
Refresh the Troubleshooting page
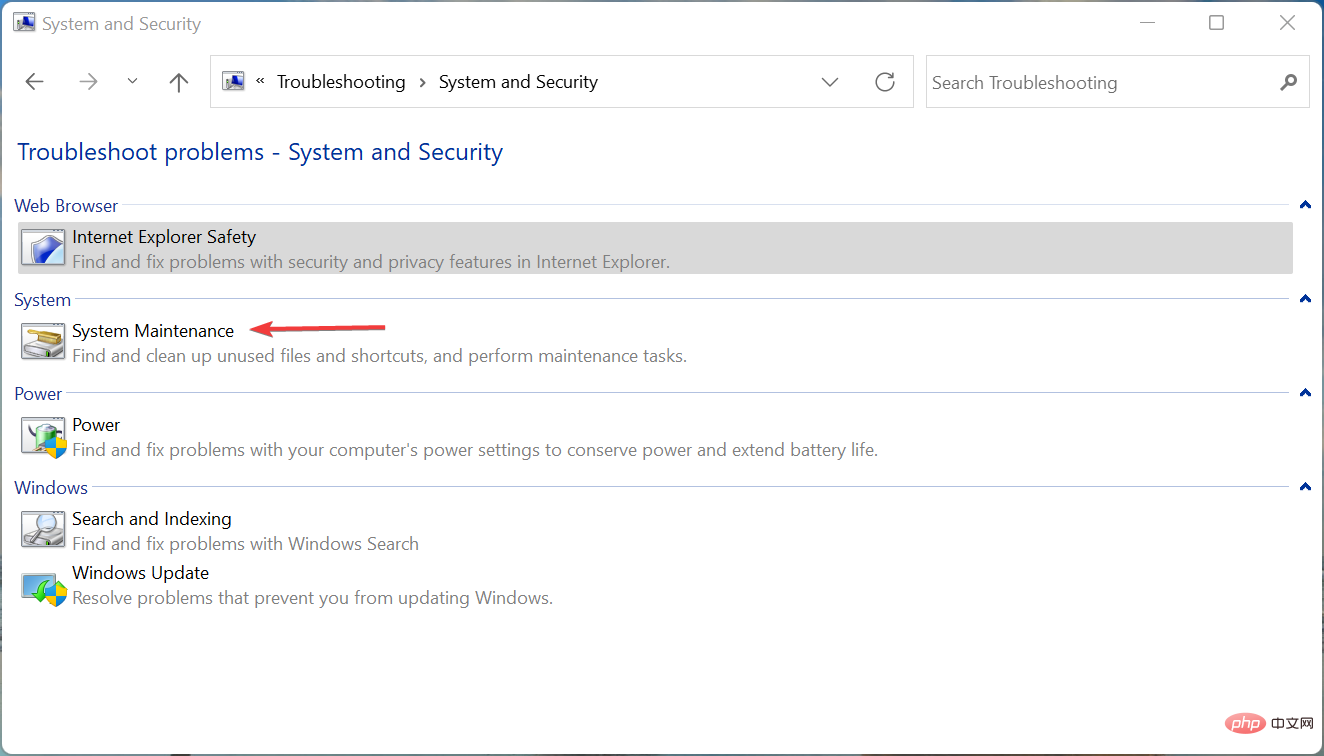(885, 82)
